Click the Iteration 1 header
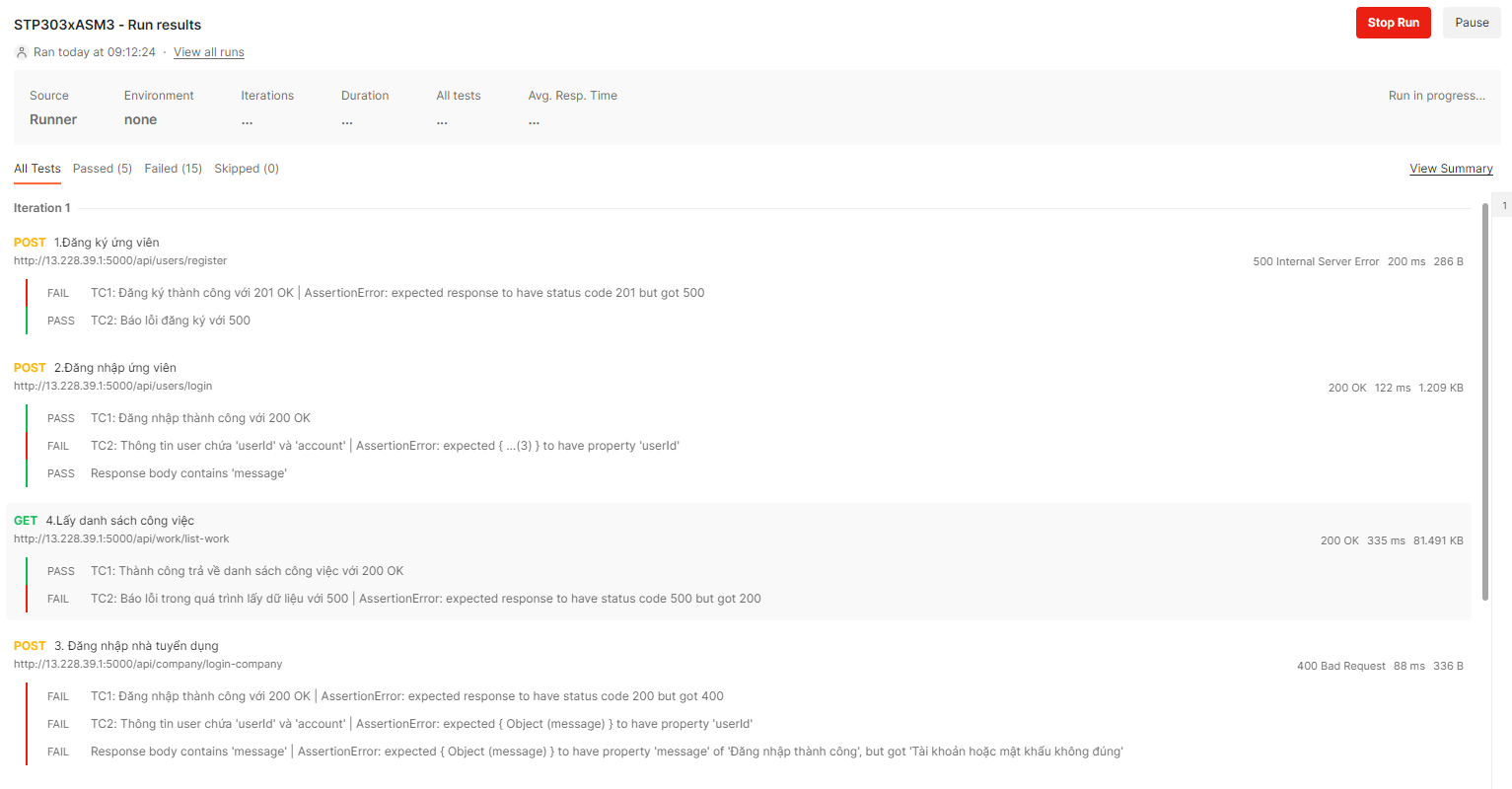Screen dimensions: 1512x789 pyautogui.click(x=41, y=207)
